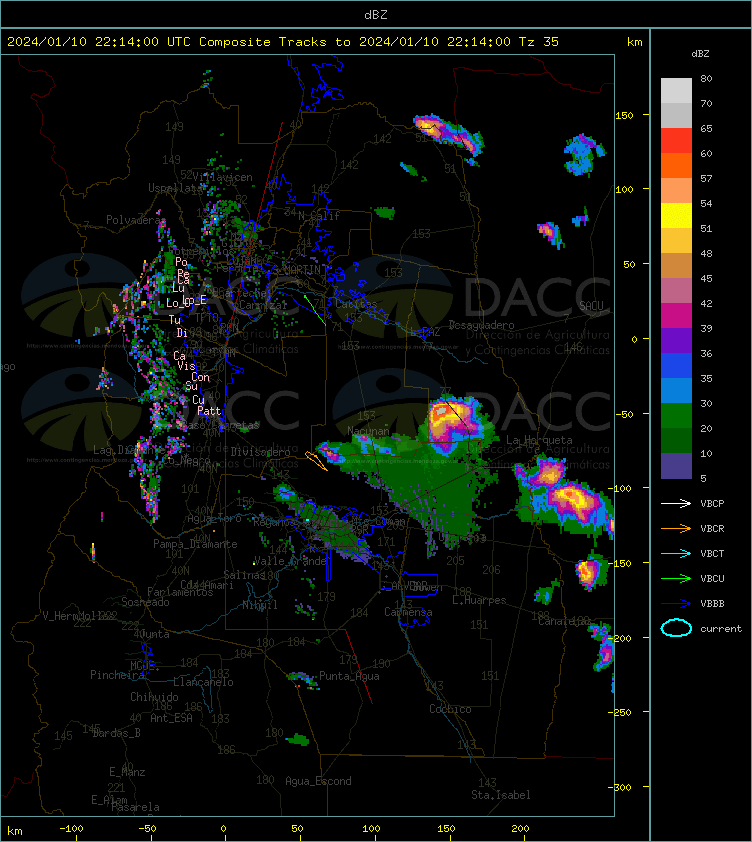Image resolution: width=752 pixels, height=842 pixels.
Task: Pick the dark orange swatch below red
Action: click(676, 165)
